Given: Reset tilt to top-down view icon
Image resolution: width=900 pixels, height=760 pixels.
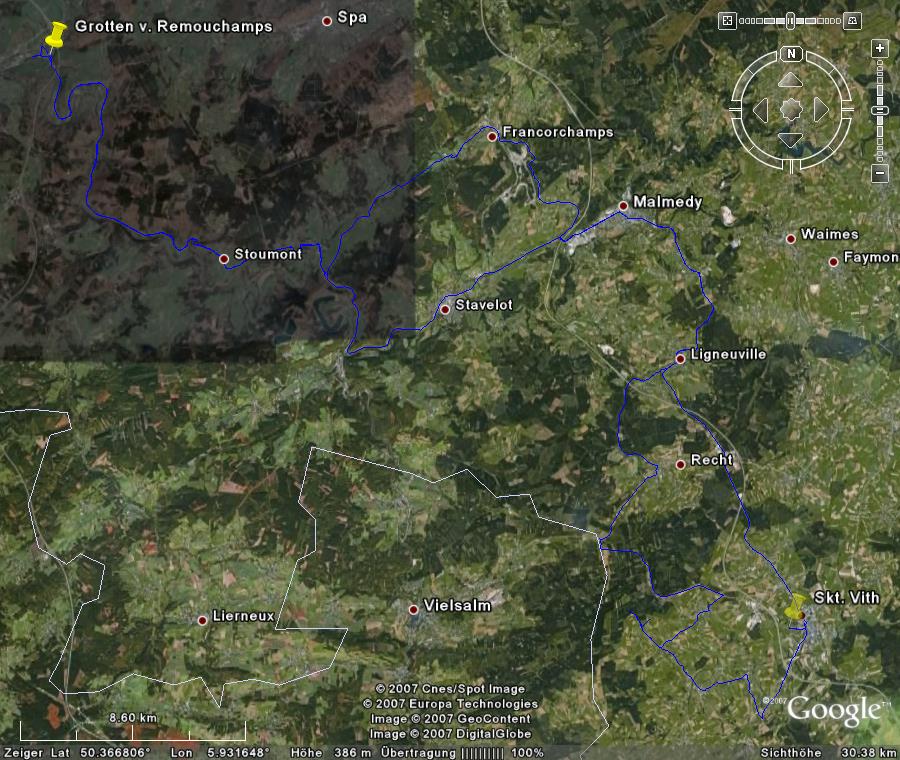Looking at the screenshot, I should [x=727, y=20].
